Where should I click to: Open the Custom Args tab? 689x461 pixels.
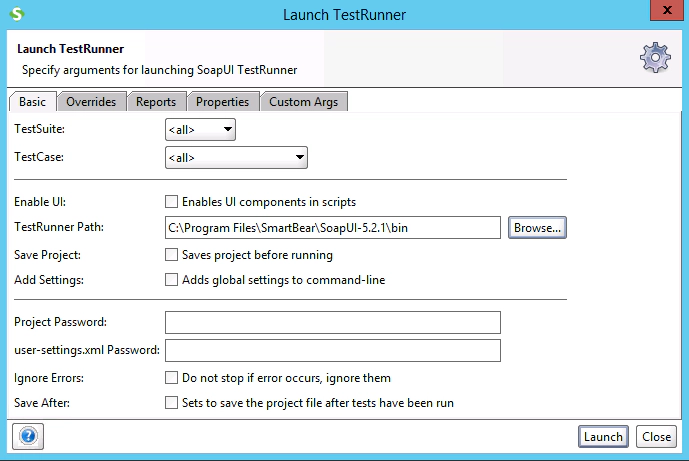click(304, 102)
